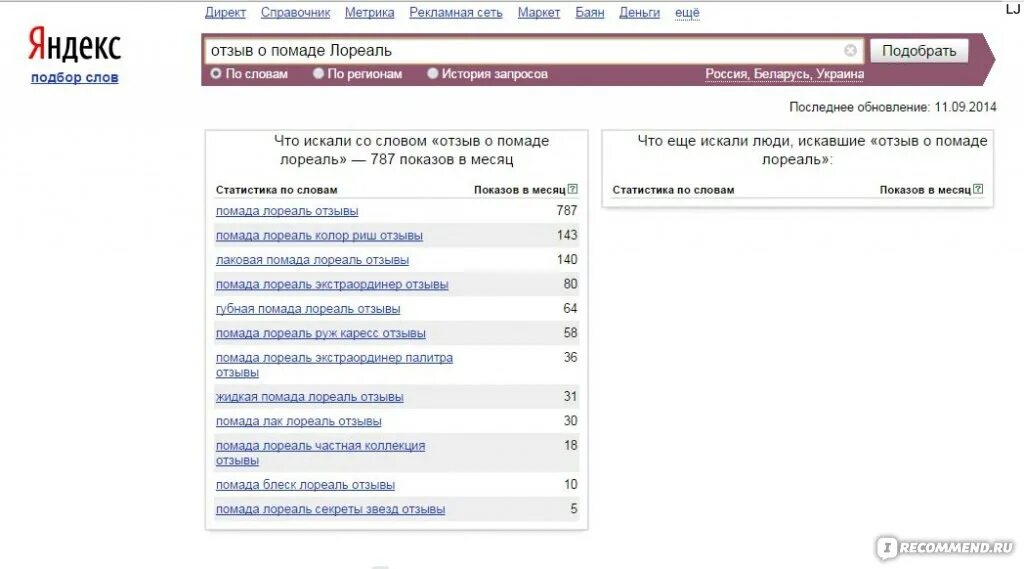Viewport: 1024px width, 569px height.
Task: Click the Яндекс logo
Action: [74, 45]
